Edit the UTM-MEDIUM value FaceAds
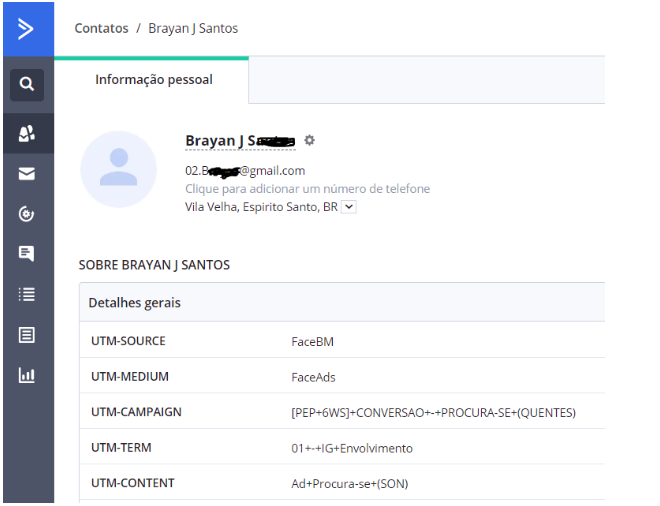Image resolution: width=660 pixels, height=506 pixels. point(313,377)
